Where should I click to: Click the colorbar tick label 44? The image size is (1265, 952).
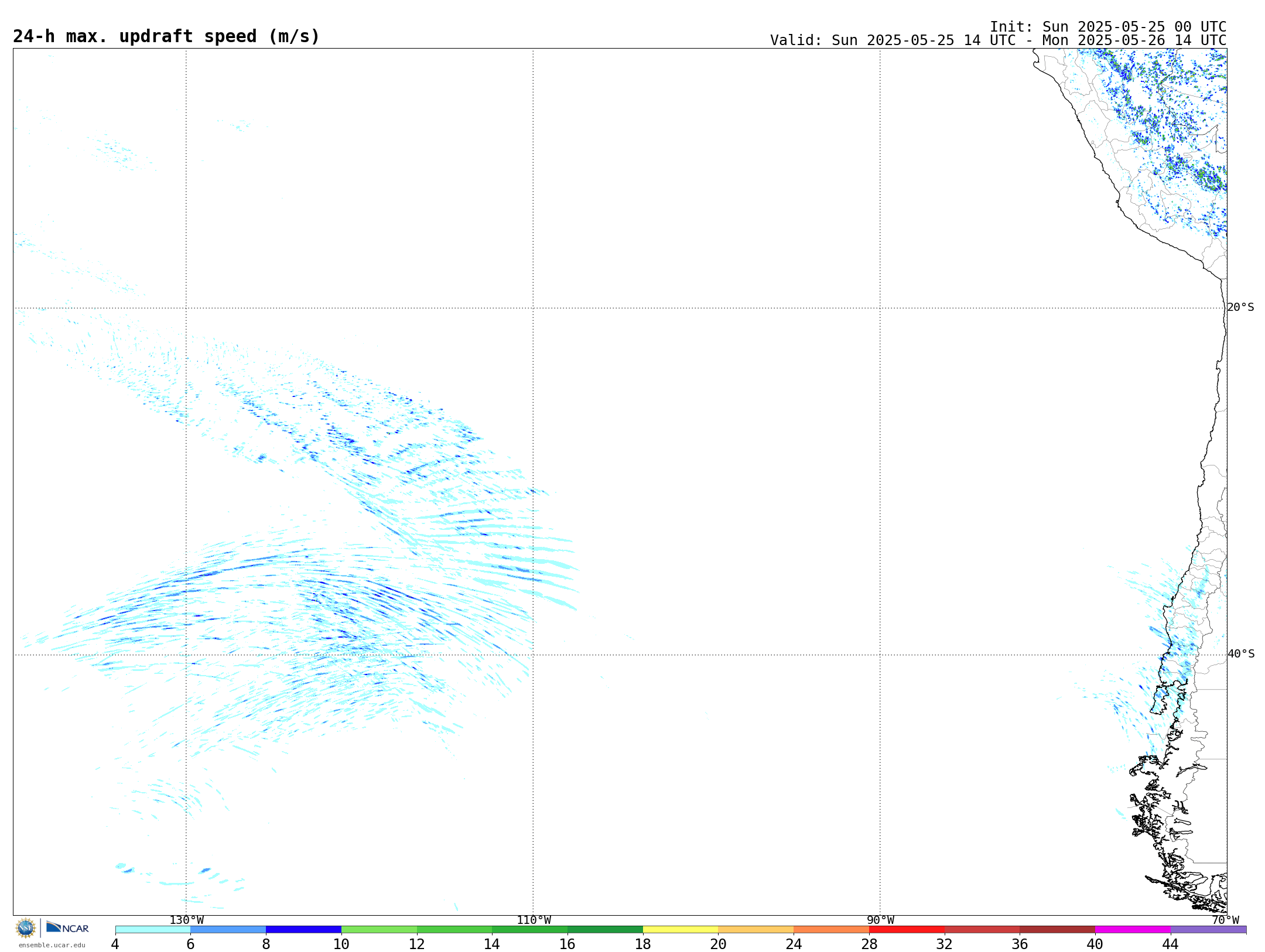pos(1170,944)
